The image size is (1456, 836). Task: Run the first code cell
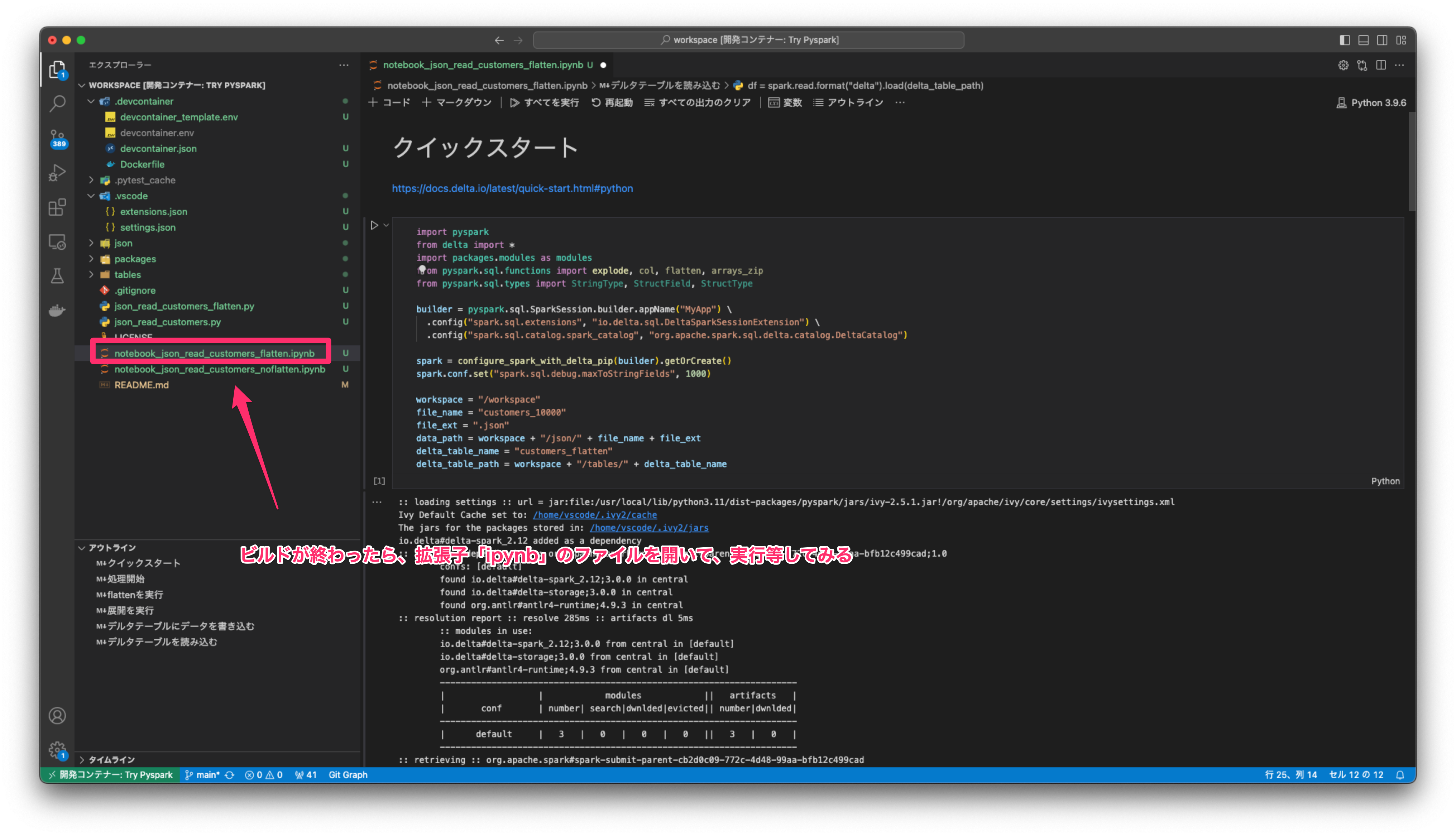(x=374, y=225)
